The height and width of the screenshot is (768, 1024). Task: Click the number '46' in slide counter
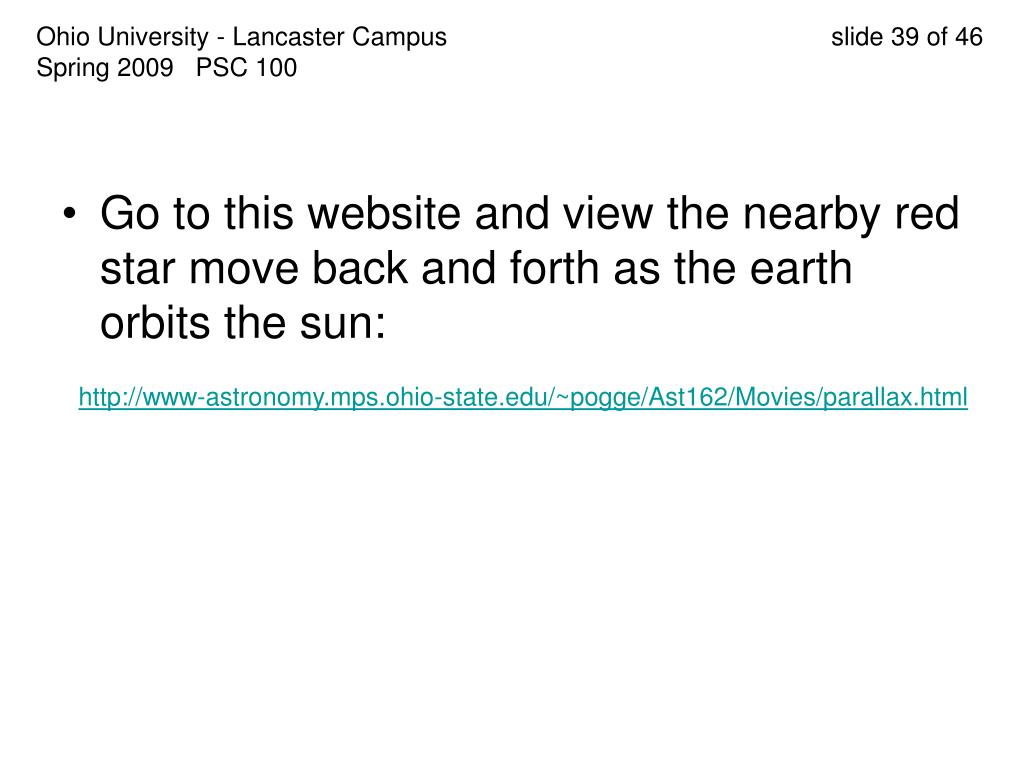[x=968, y=37]
